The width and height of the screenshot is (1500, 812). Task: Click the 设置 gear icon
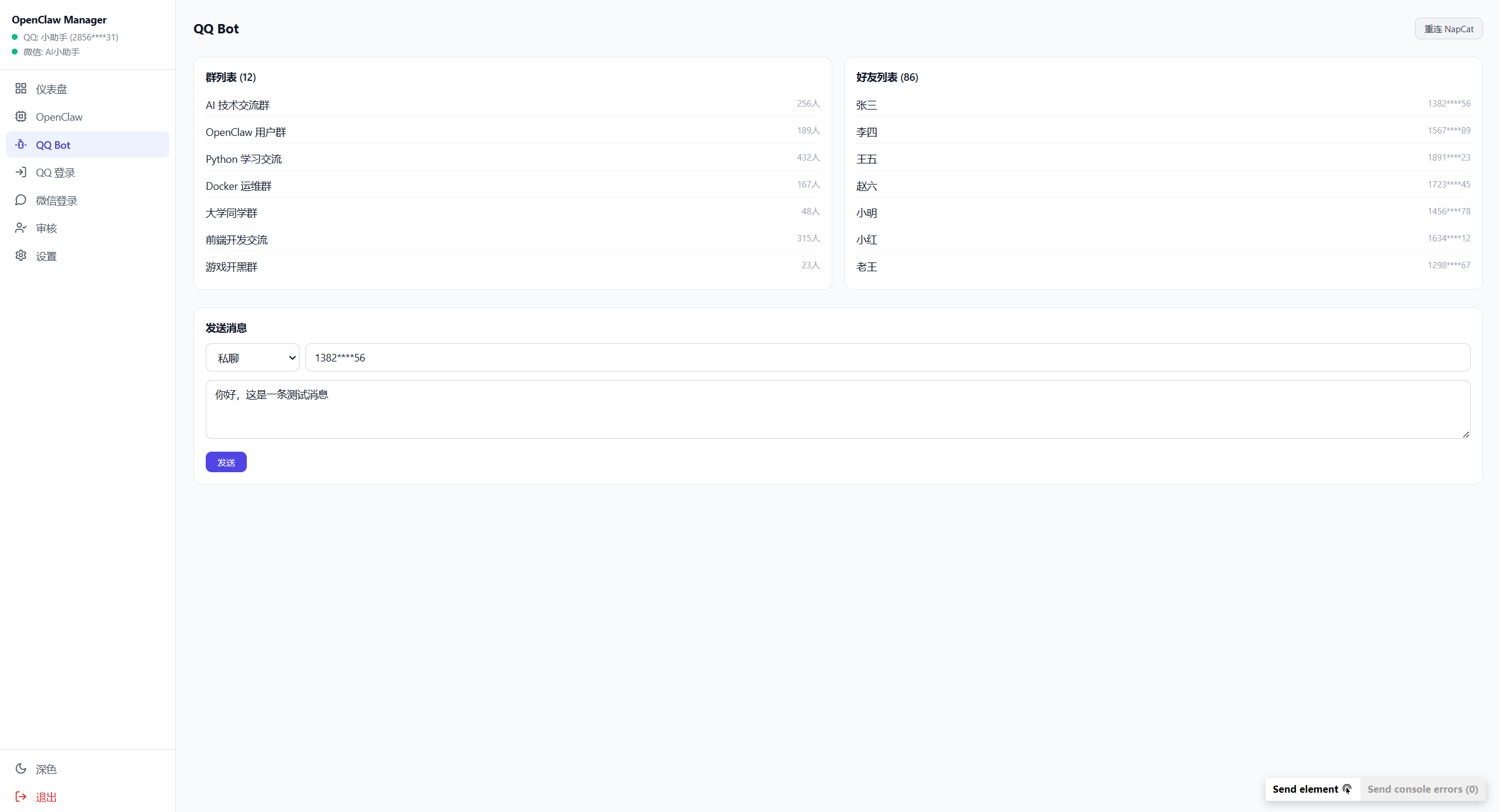(21, 255)
